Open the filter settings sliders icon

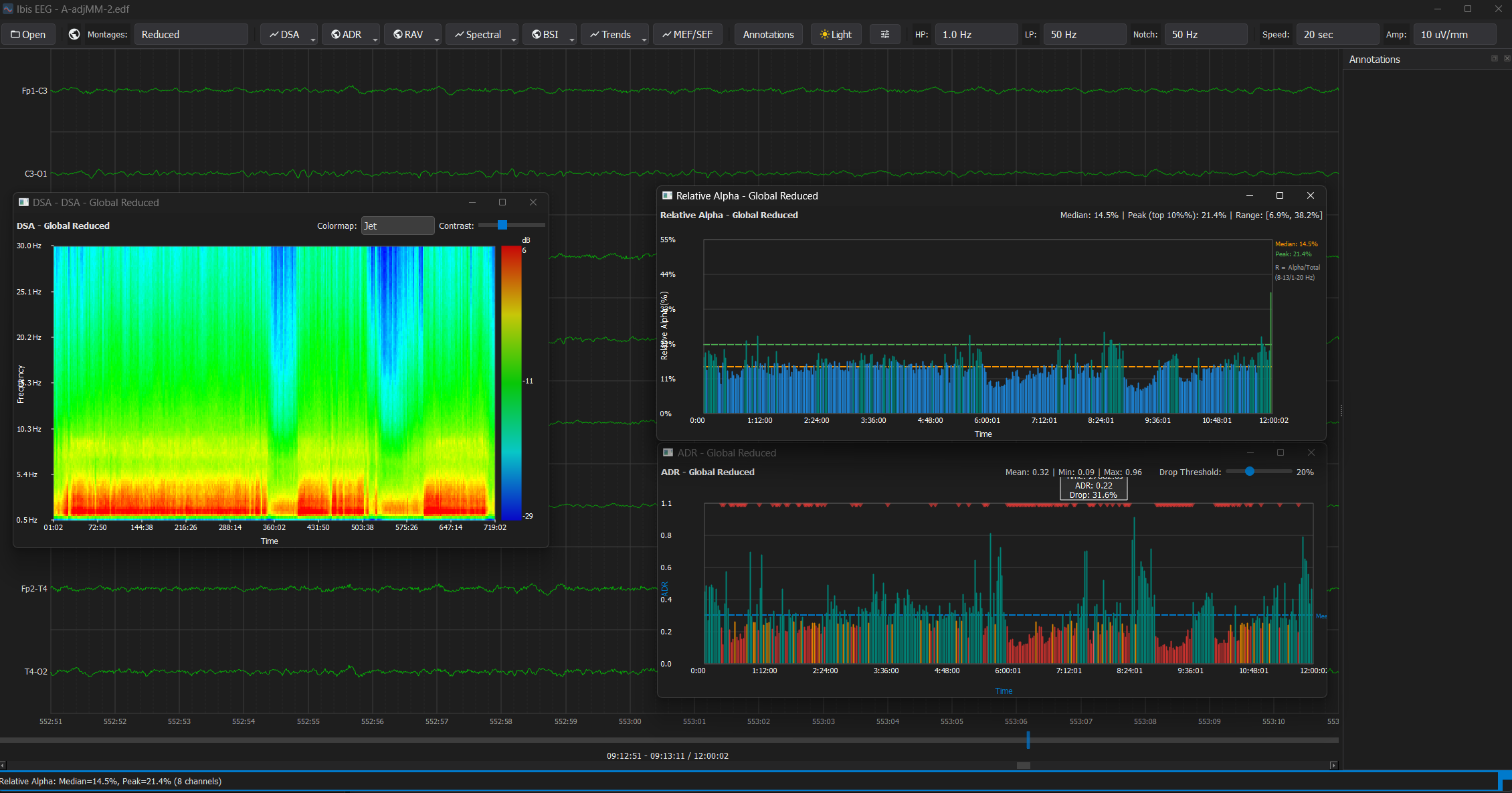pyautogui.click(x=884, y=34)
